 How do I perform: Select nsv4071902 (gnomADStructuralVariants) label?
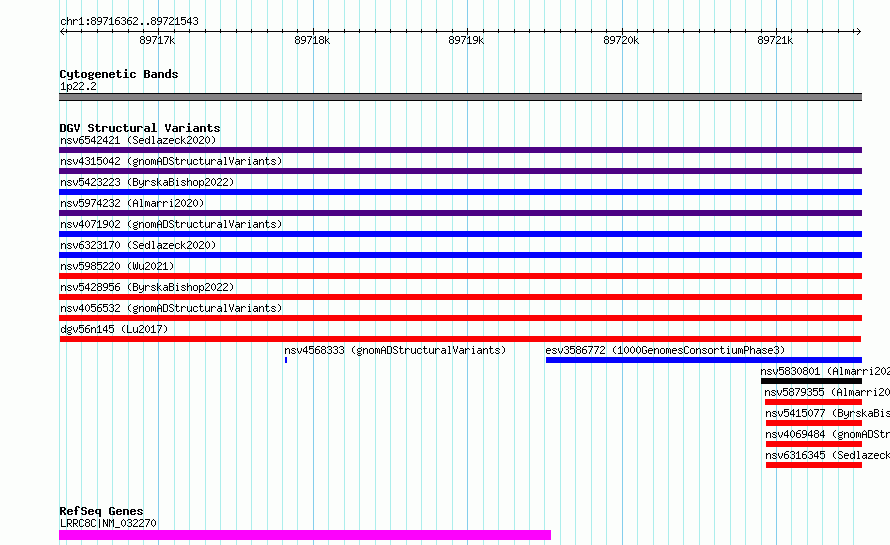coord(171,224)
